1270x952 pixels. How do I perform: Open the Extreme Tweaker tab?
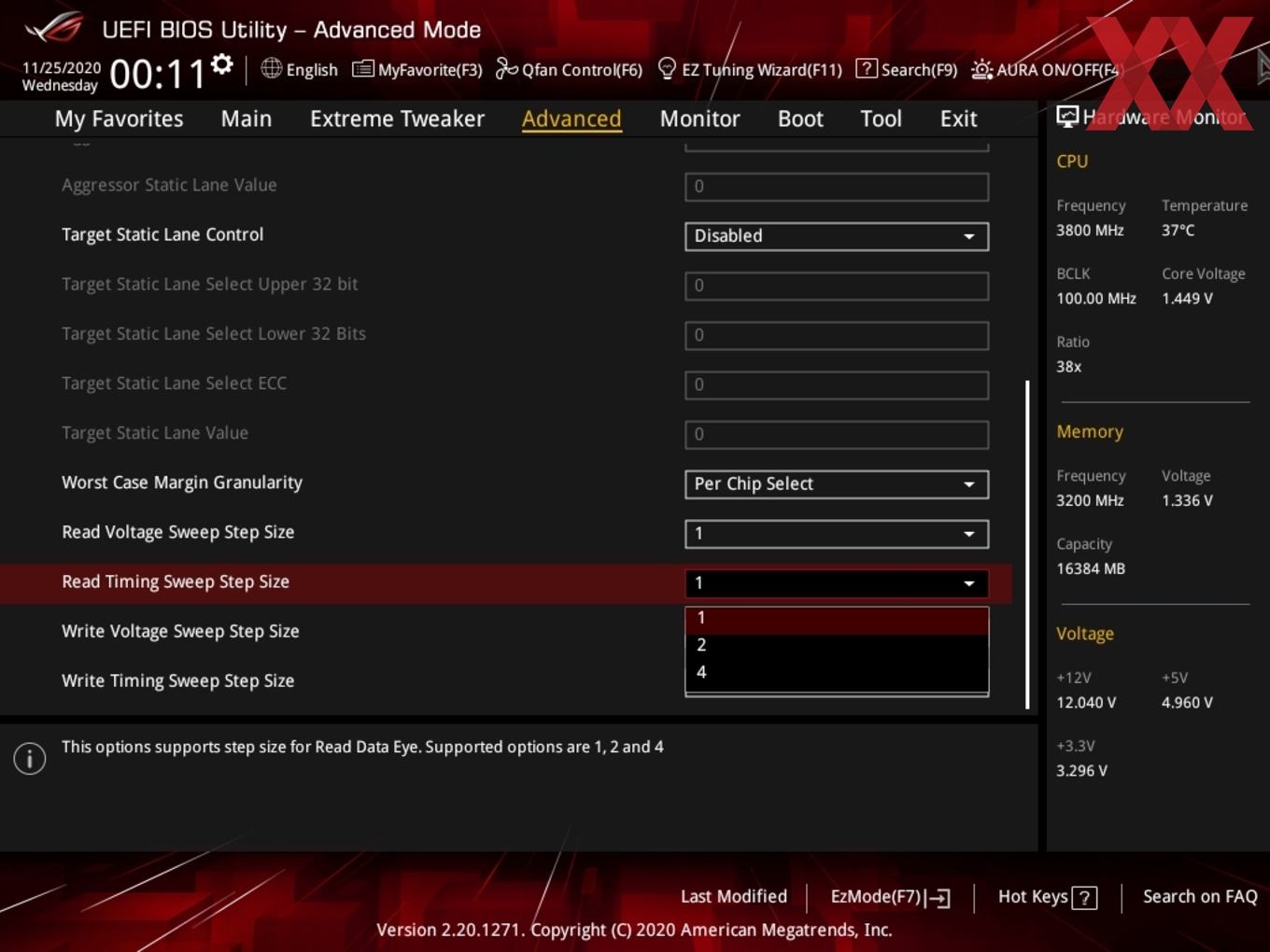point(397,119)
